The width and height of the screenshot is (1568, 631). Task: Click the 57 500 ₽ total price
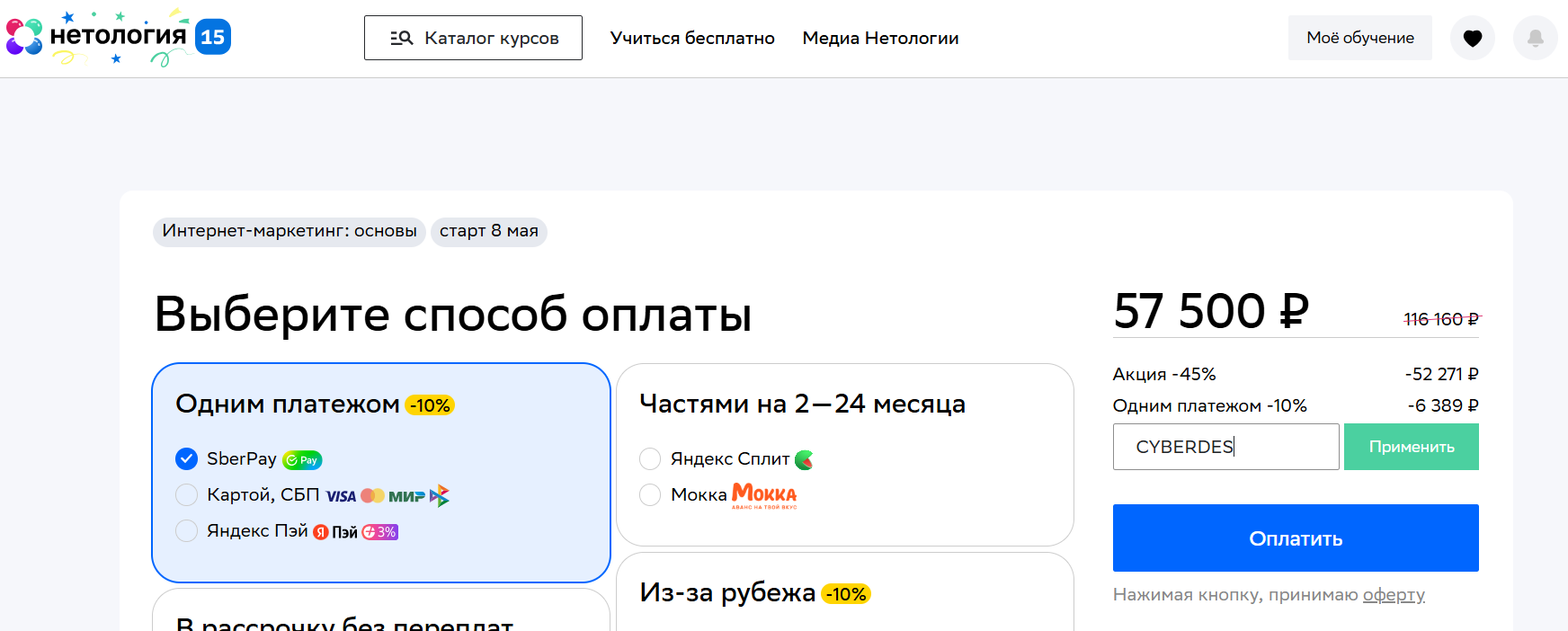pos(1211,311)
